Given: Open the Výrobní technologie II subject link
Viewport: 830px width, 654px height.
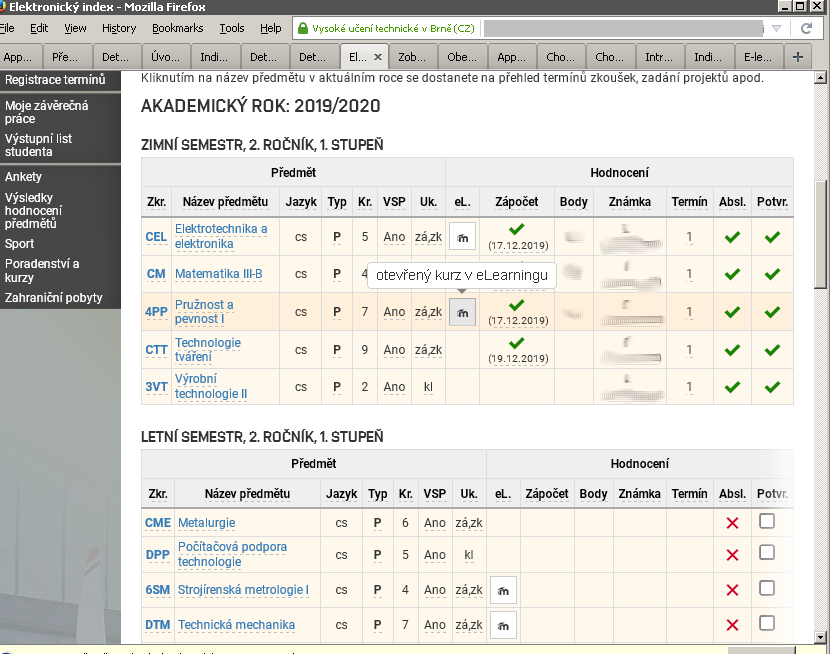Looking at the screenshot, I should pos(211,386).
